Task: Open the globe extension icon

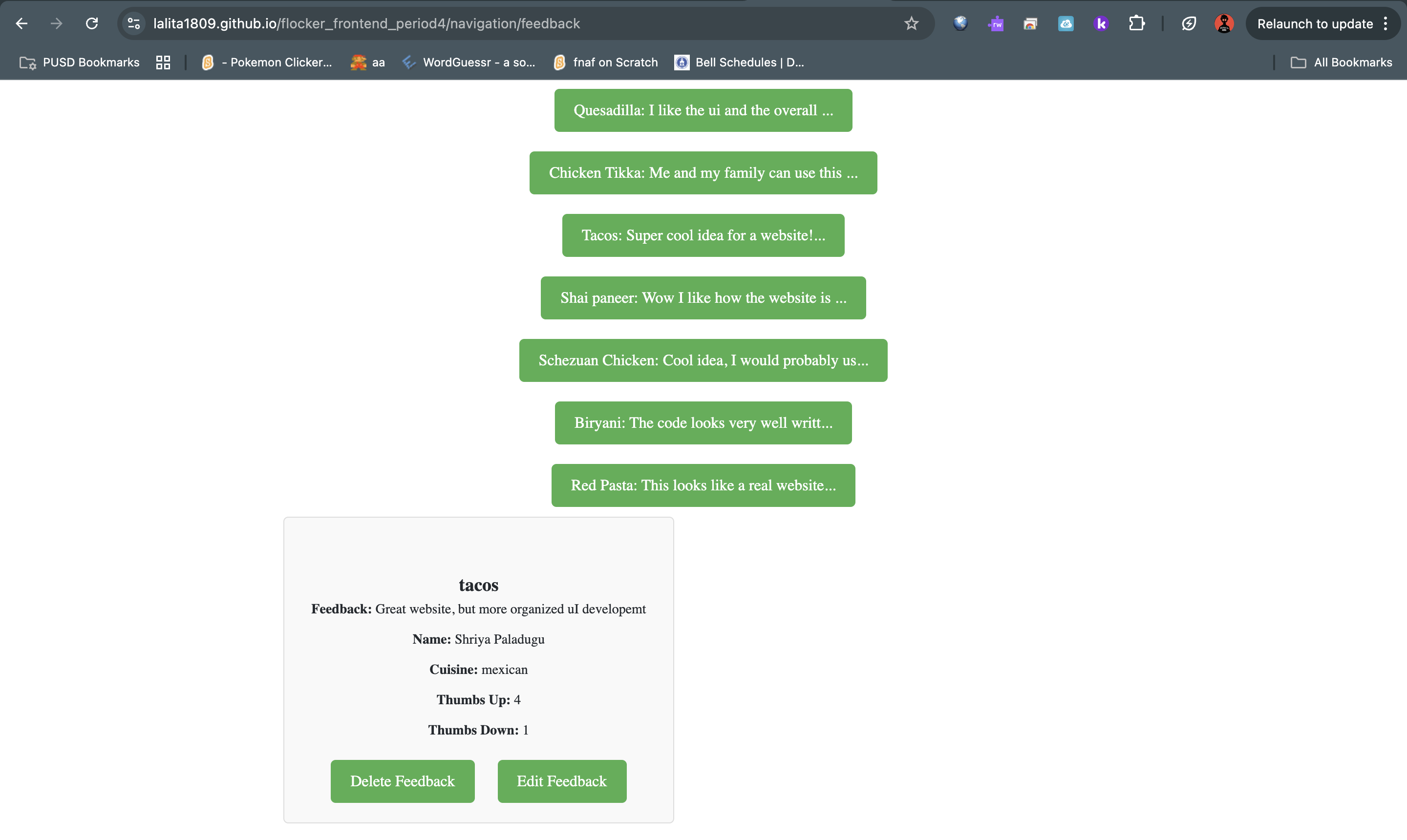Action: (960, 24)
